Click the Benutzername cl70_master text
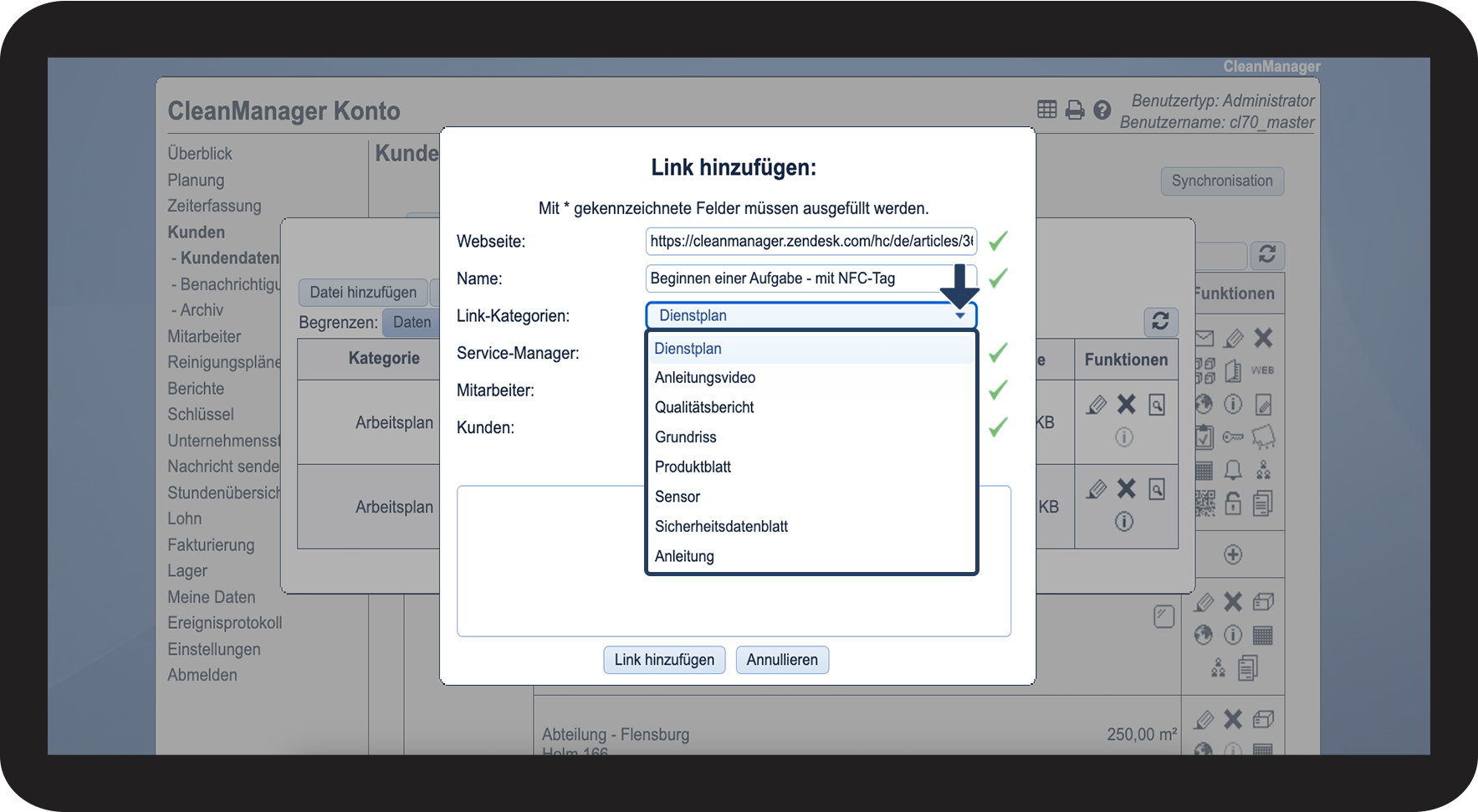 point(1217,123)
